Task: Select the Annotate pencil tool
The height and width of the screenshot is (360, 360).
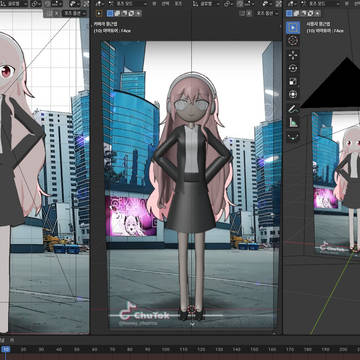Action: click(293, 109)
